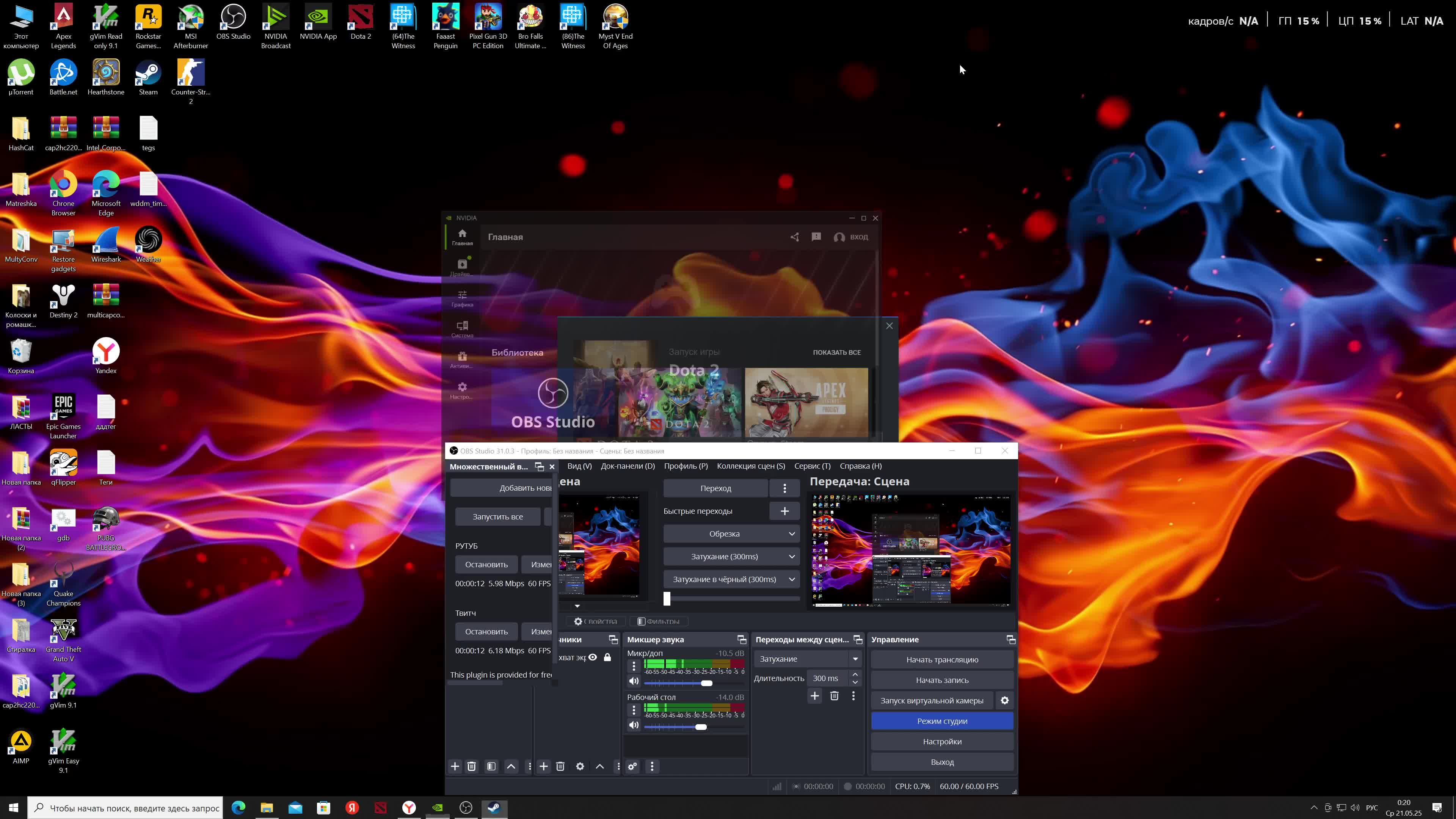Open Сервис (T) menu

pos(812,466)
